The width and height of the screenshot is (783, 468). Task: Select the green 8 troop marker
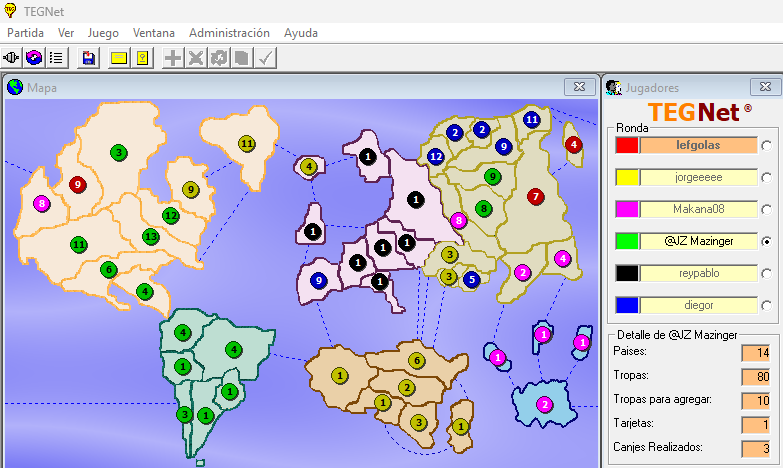tap(483, 208)
